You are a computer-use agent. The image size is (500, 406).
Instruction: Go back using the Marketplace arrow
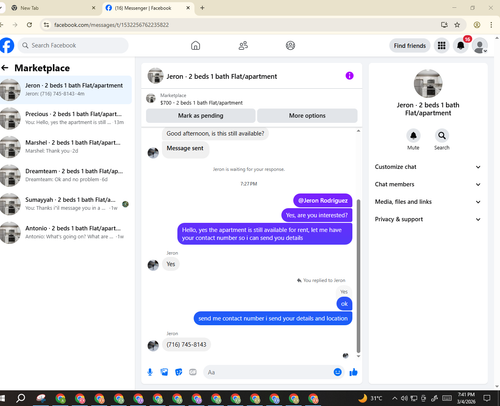[5, 68]
